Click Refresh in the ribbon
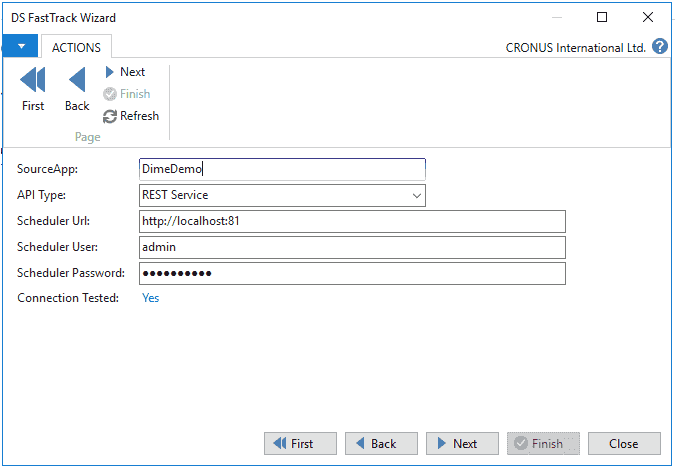The height and width of the screenshot is (469, 675). point(131,116)
